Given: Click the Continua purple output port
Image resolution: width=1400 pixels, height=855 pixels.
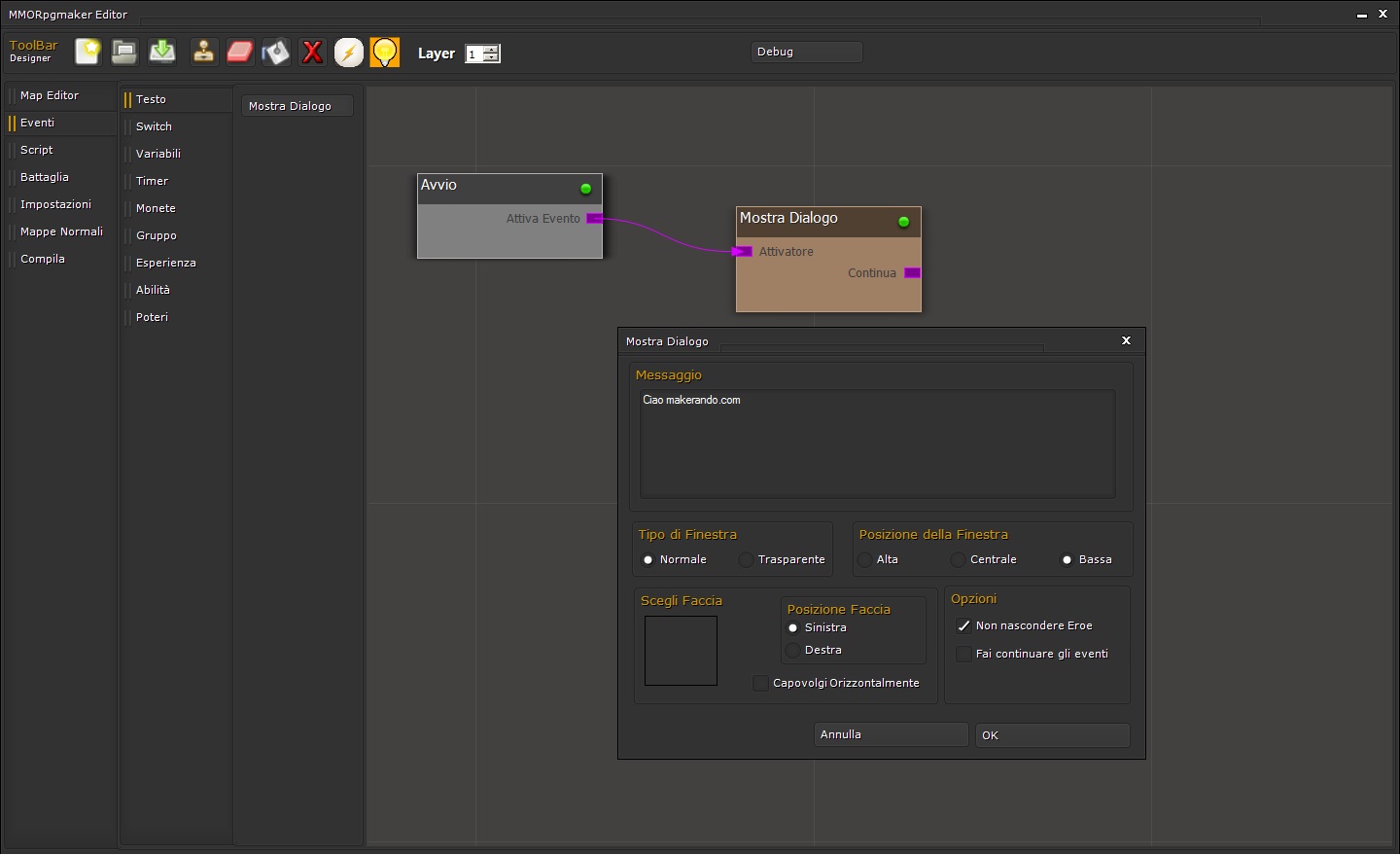Looking at the screenshot, I should pyautogui.click(x=912, y=273).
